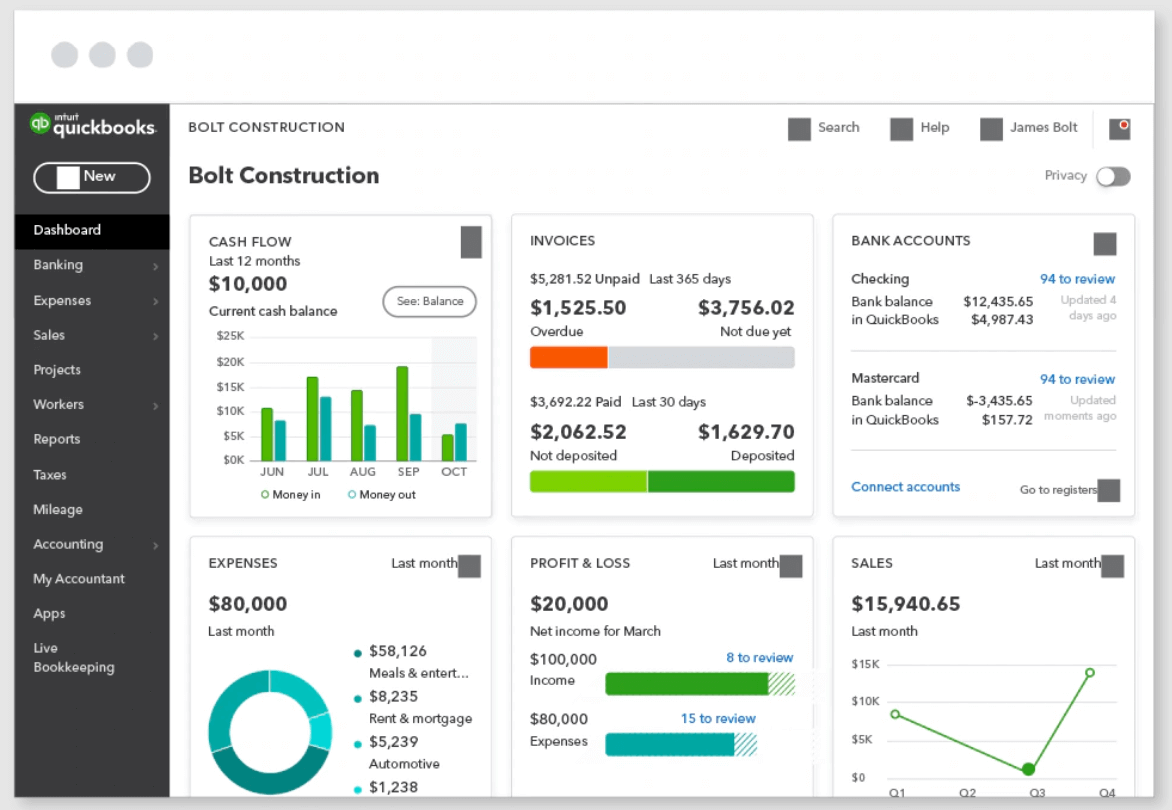Click the dark green Deposited bar
The width and height of the screenshot is (1172, 810).
(721, 481)
